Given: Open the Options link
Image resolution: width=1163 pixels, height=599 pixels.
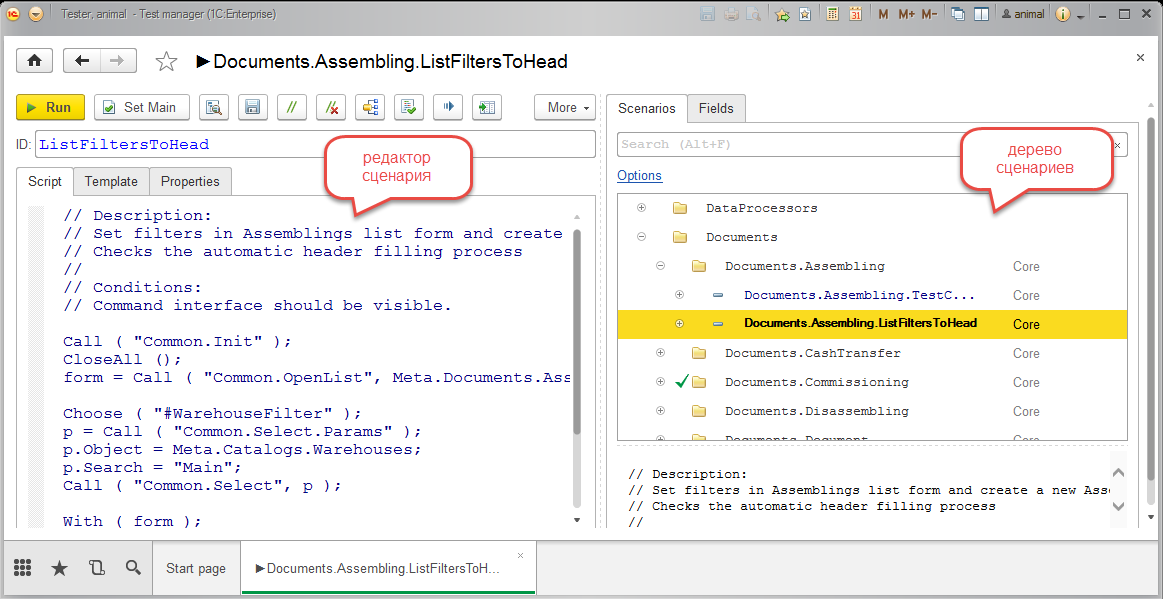Looking at the screenshot, I should coord(639,176).
